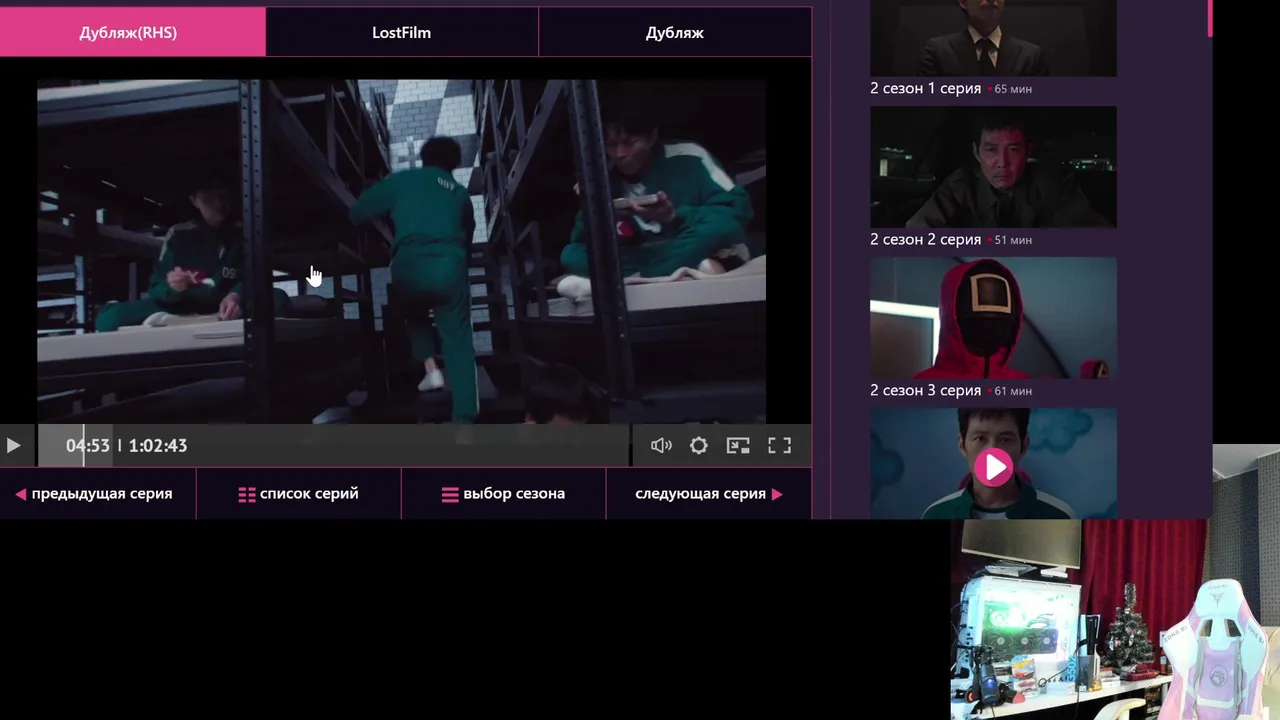Open player settings gear icon
Screen dimensions: 1280x720
[x=699, y=446]
